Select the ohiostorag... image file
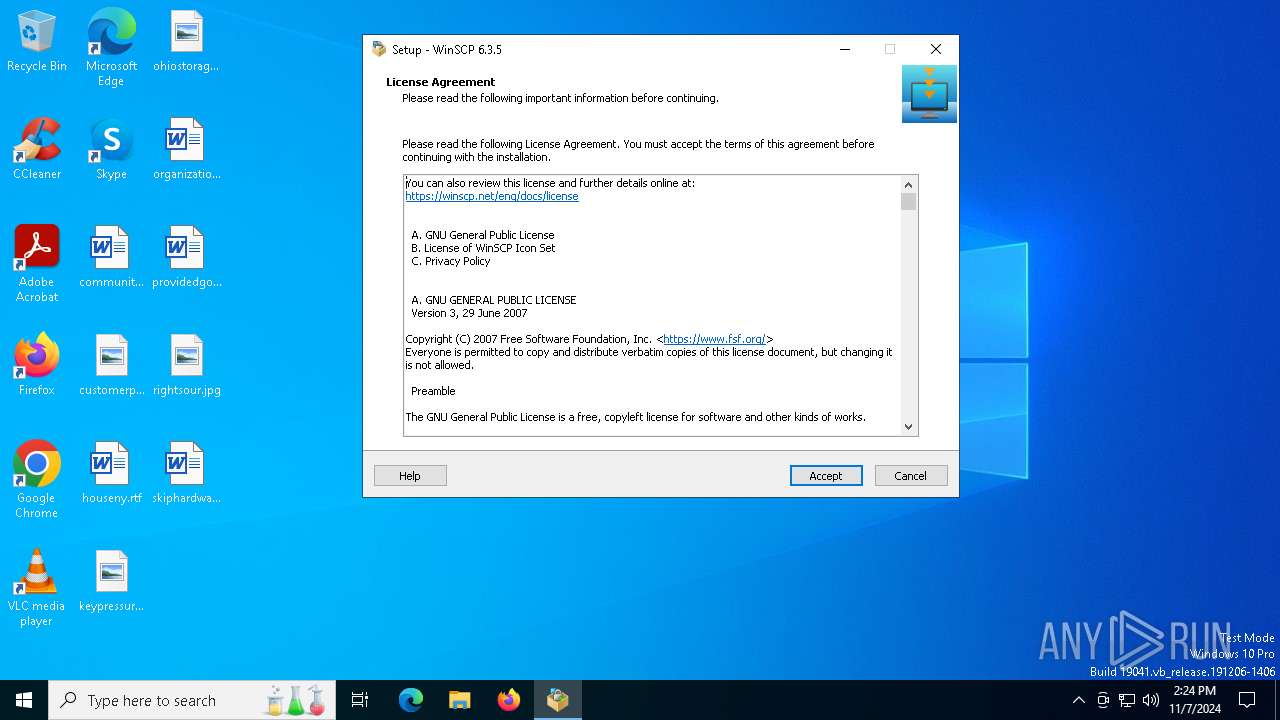This screenshot has height=720, width=1280. click(186, 42)
